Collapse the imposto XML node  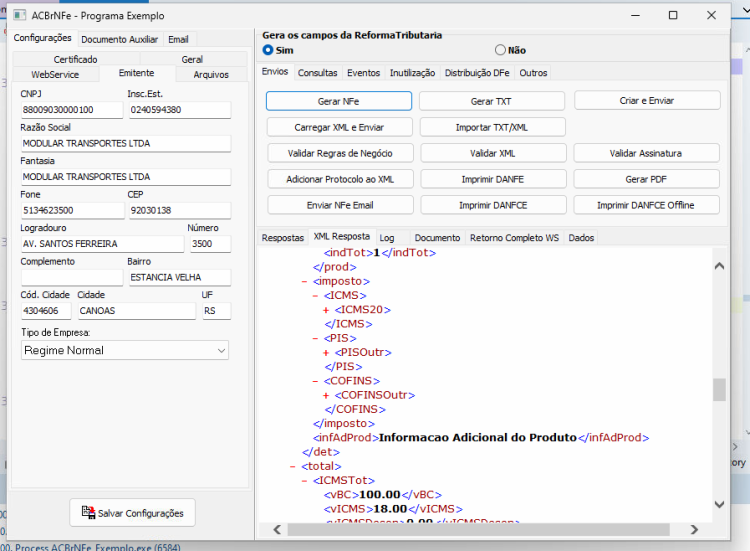point(304,282)
